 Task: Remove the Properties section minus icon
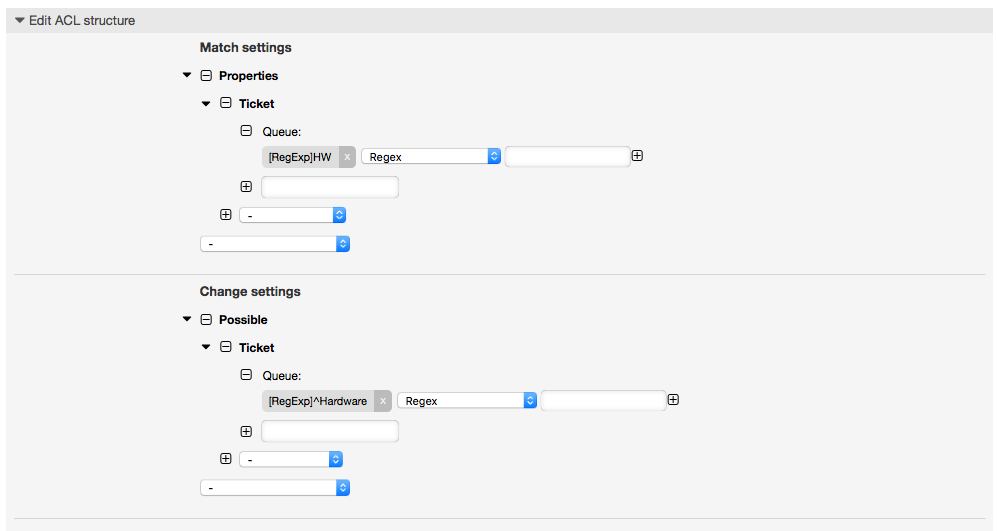[206, 76]
